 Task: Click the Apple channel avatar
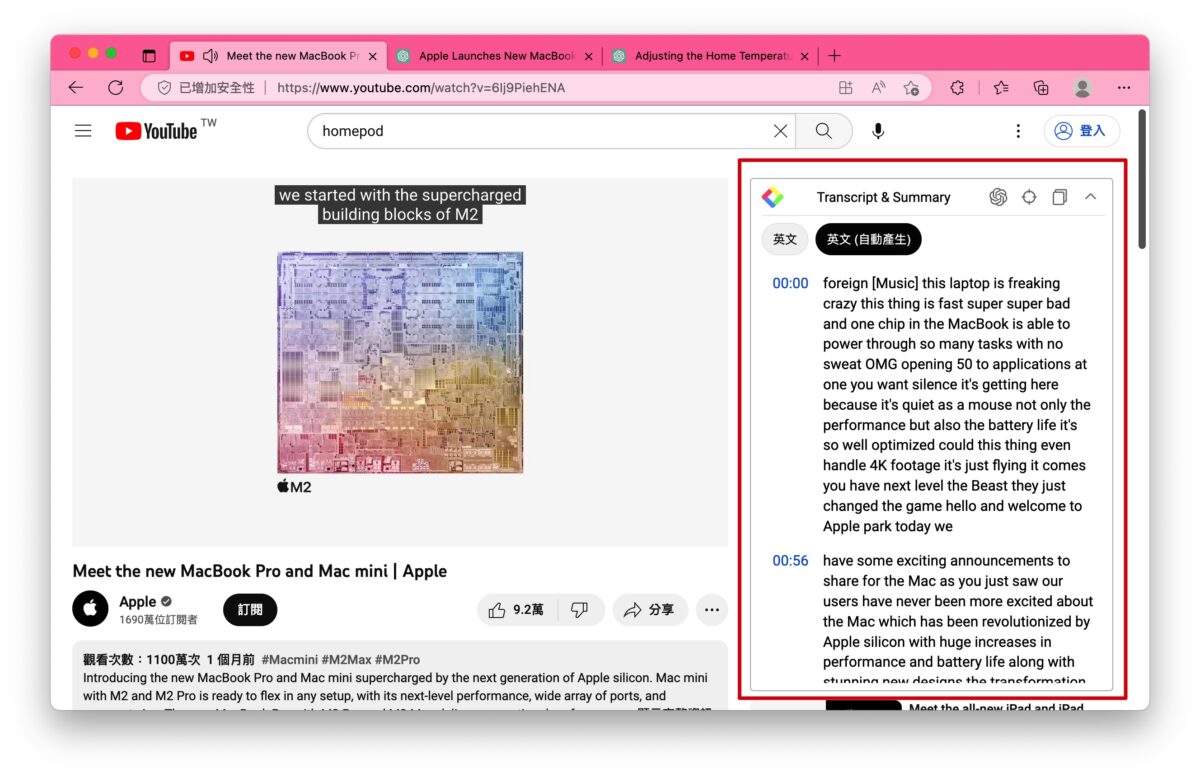(x=90, y=609)
